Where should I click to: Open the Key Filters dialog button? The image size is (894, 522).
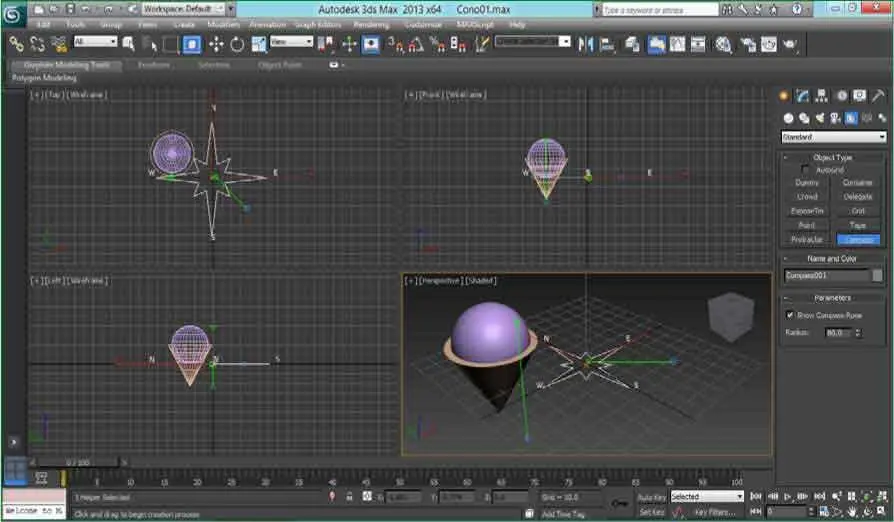(x=714, y=512)
